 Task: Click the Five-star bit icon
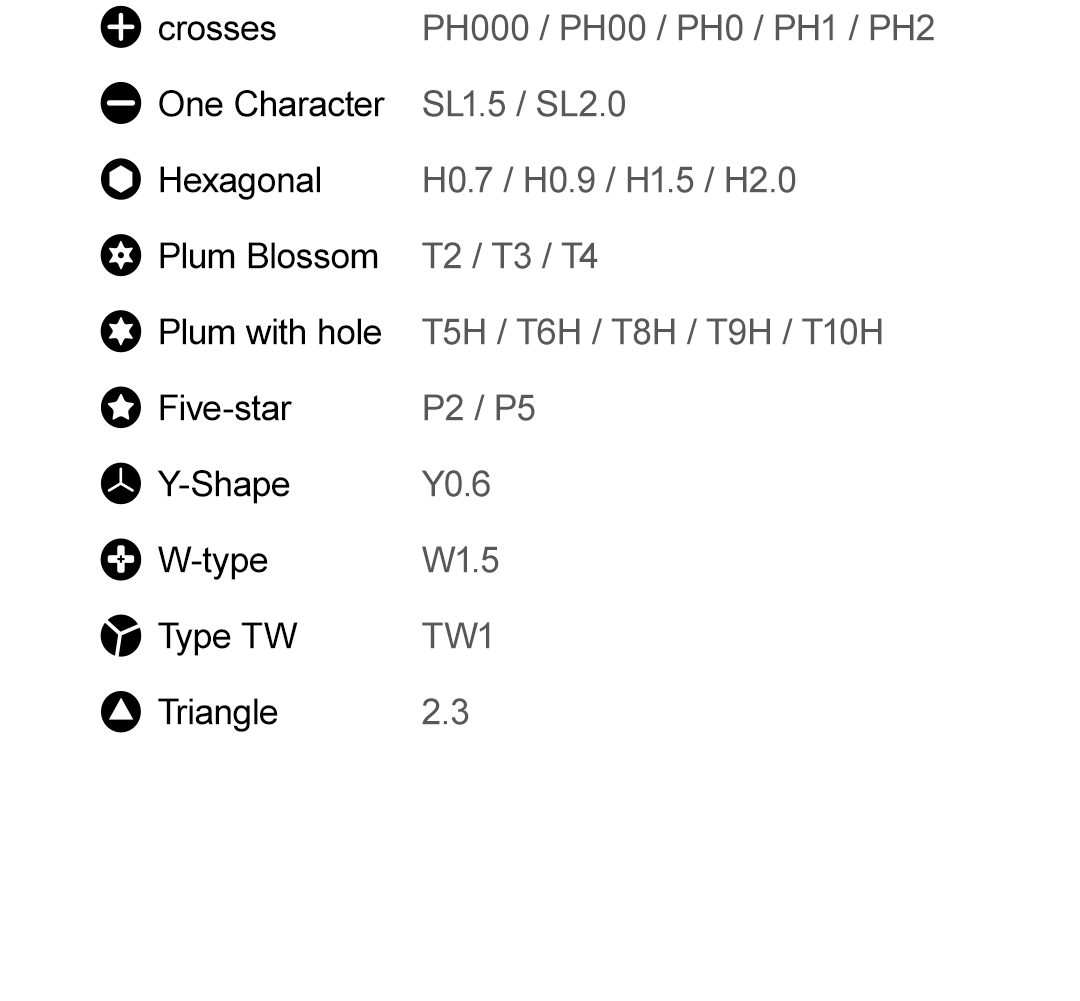click(121, 408)
